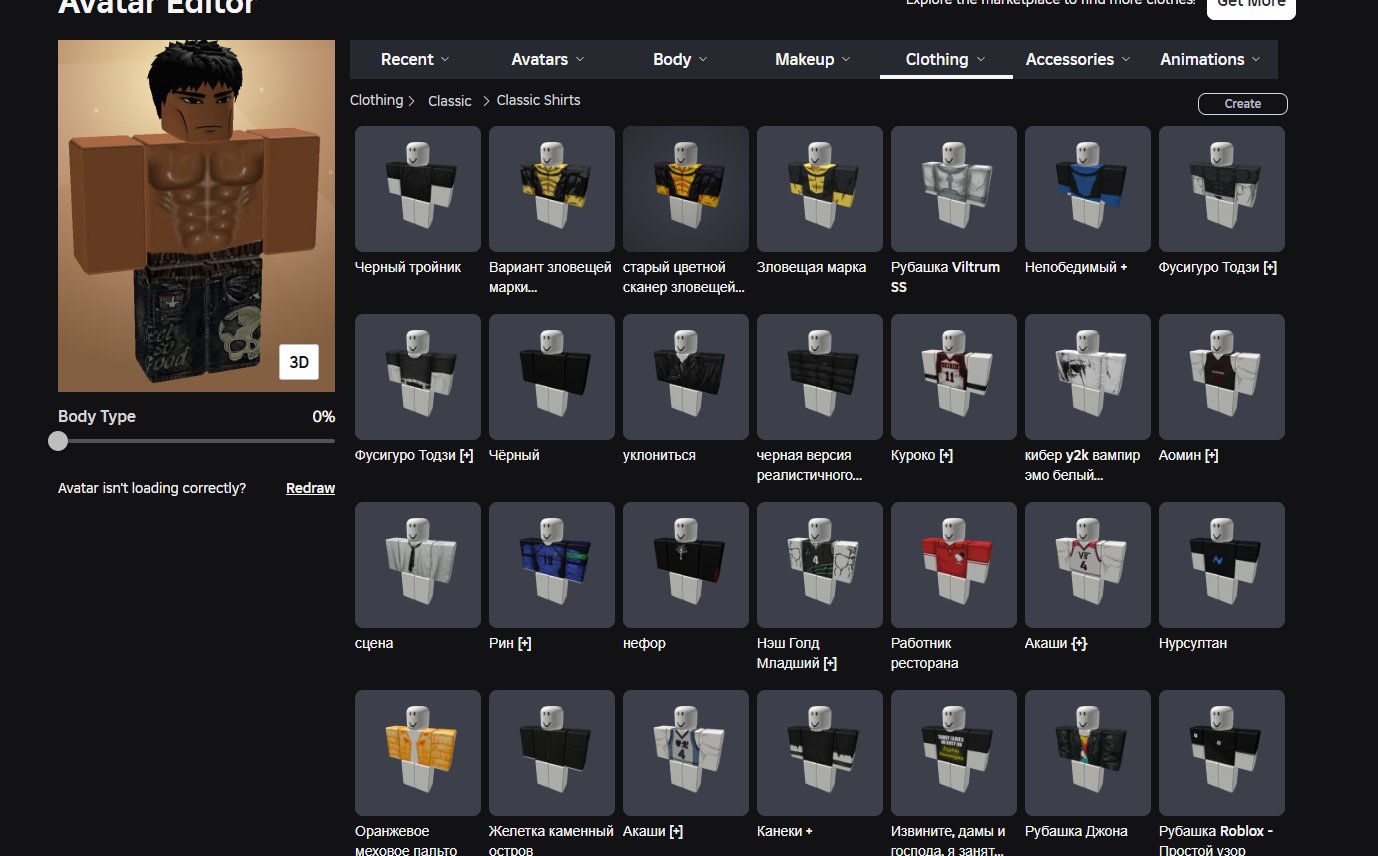Choose the Куроко [+] jersey thumbnail

click(954, 377)
